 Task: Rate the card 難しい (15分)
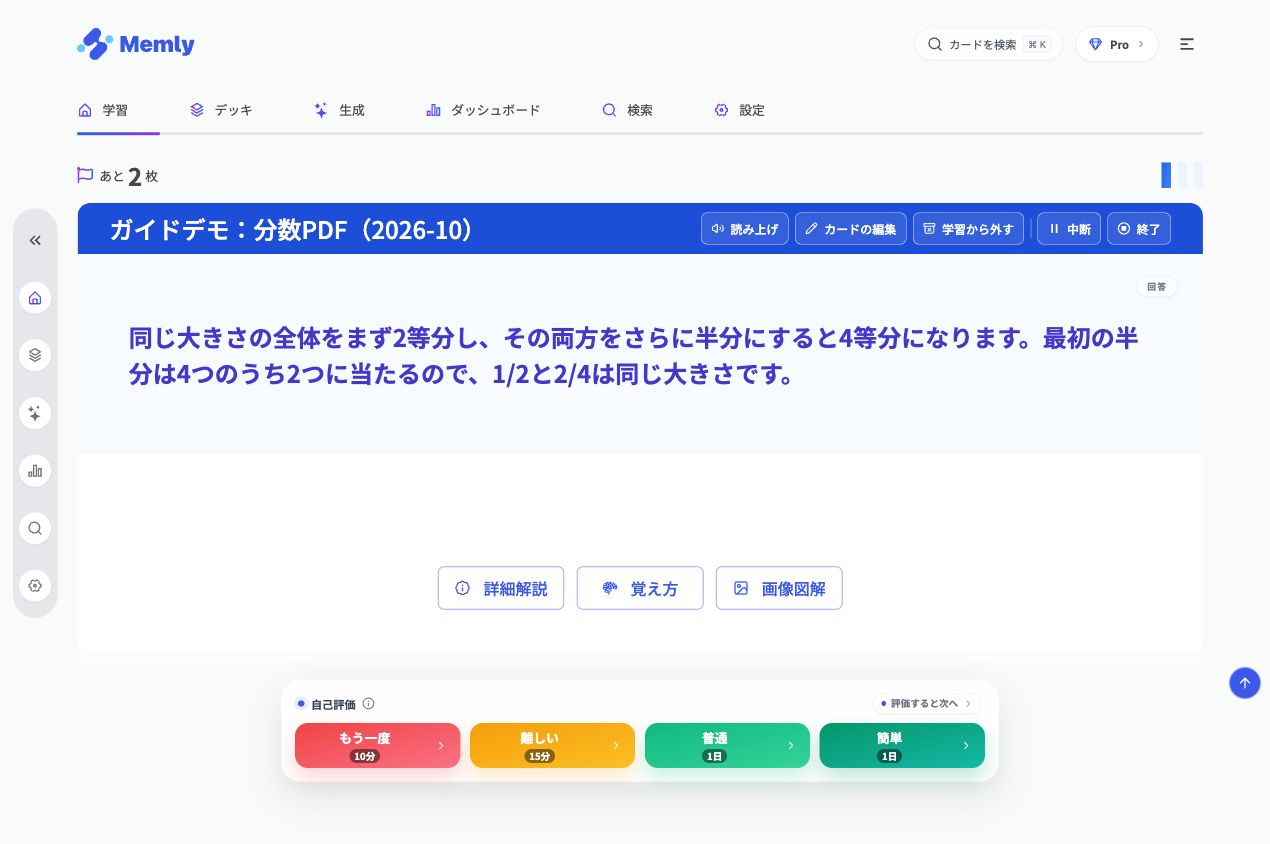point(552,745)
